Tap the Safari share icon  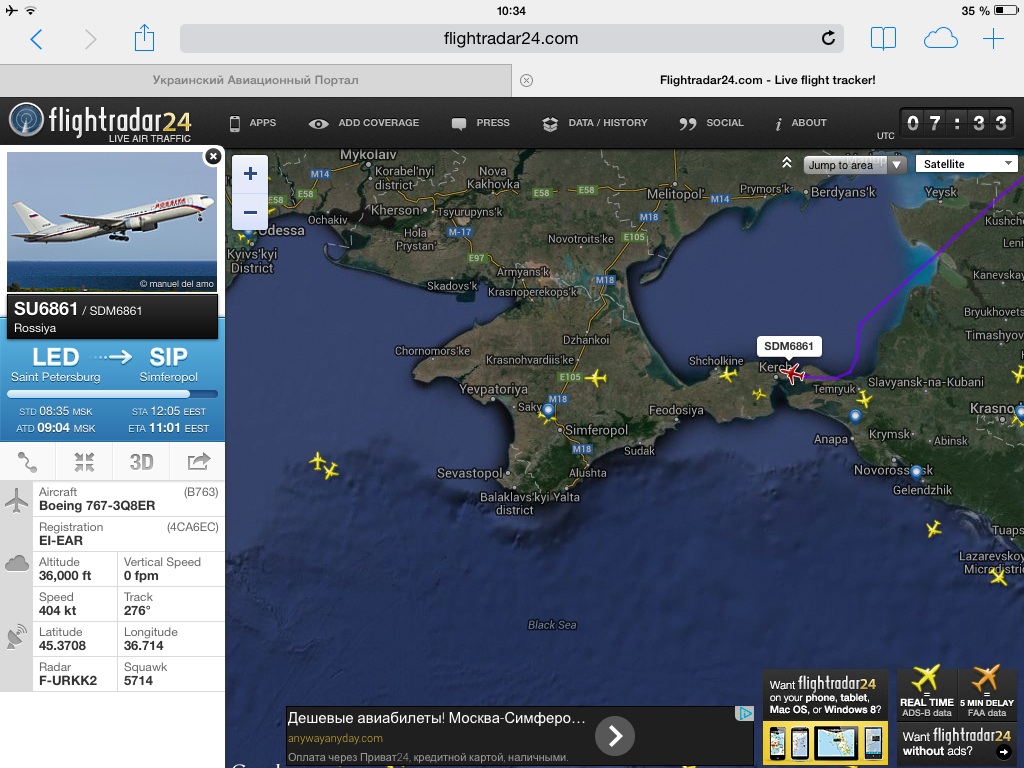click(145, 39)
